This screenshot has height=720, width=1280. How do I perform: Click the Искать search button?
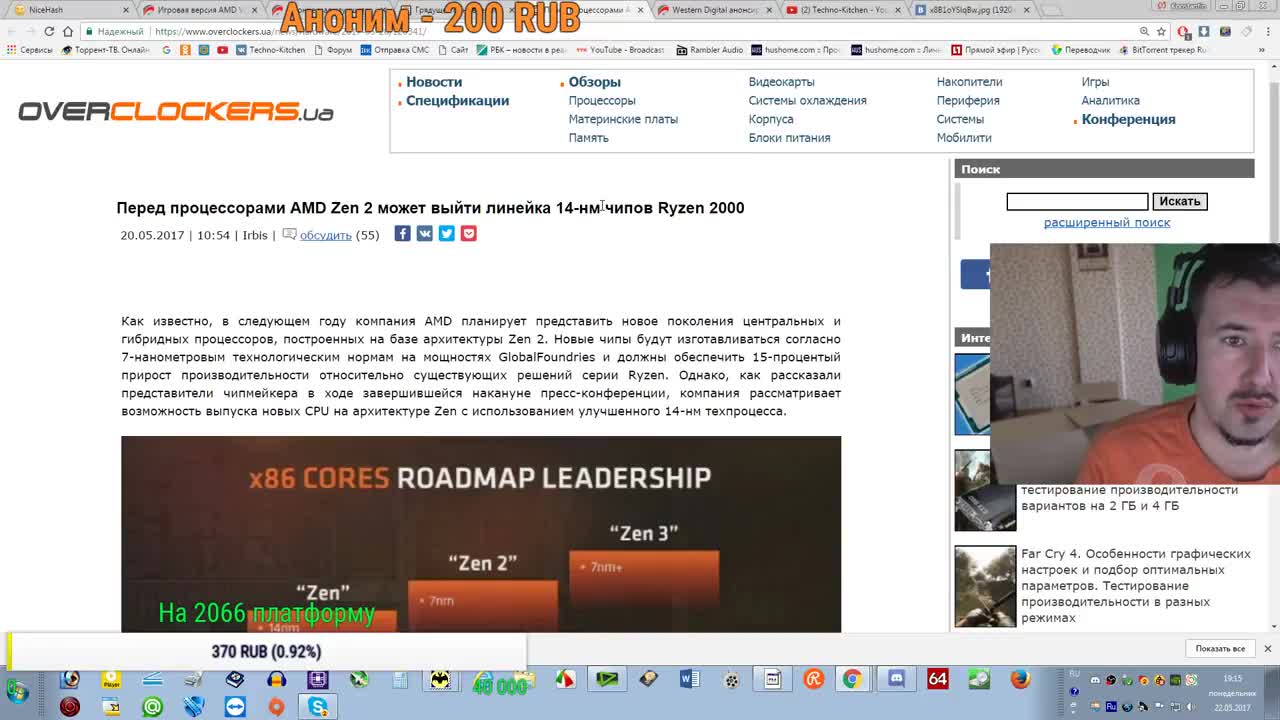point(1180,202)
